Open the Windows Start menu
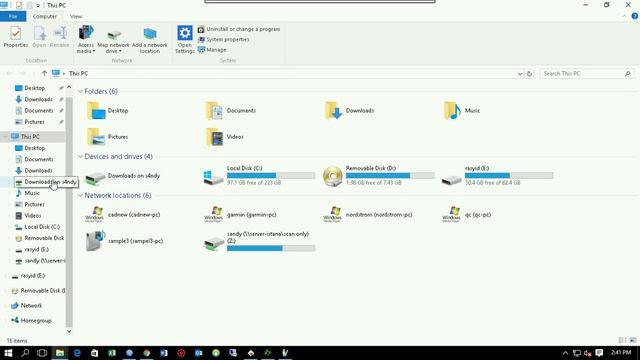This screenshot has height=360, width=640. click(x=8, y=353)
